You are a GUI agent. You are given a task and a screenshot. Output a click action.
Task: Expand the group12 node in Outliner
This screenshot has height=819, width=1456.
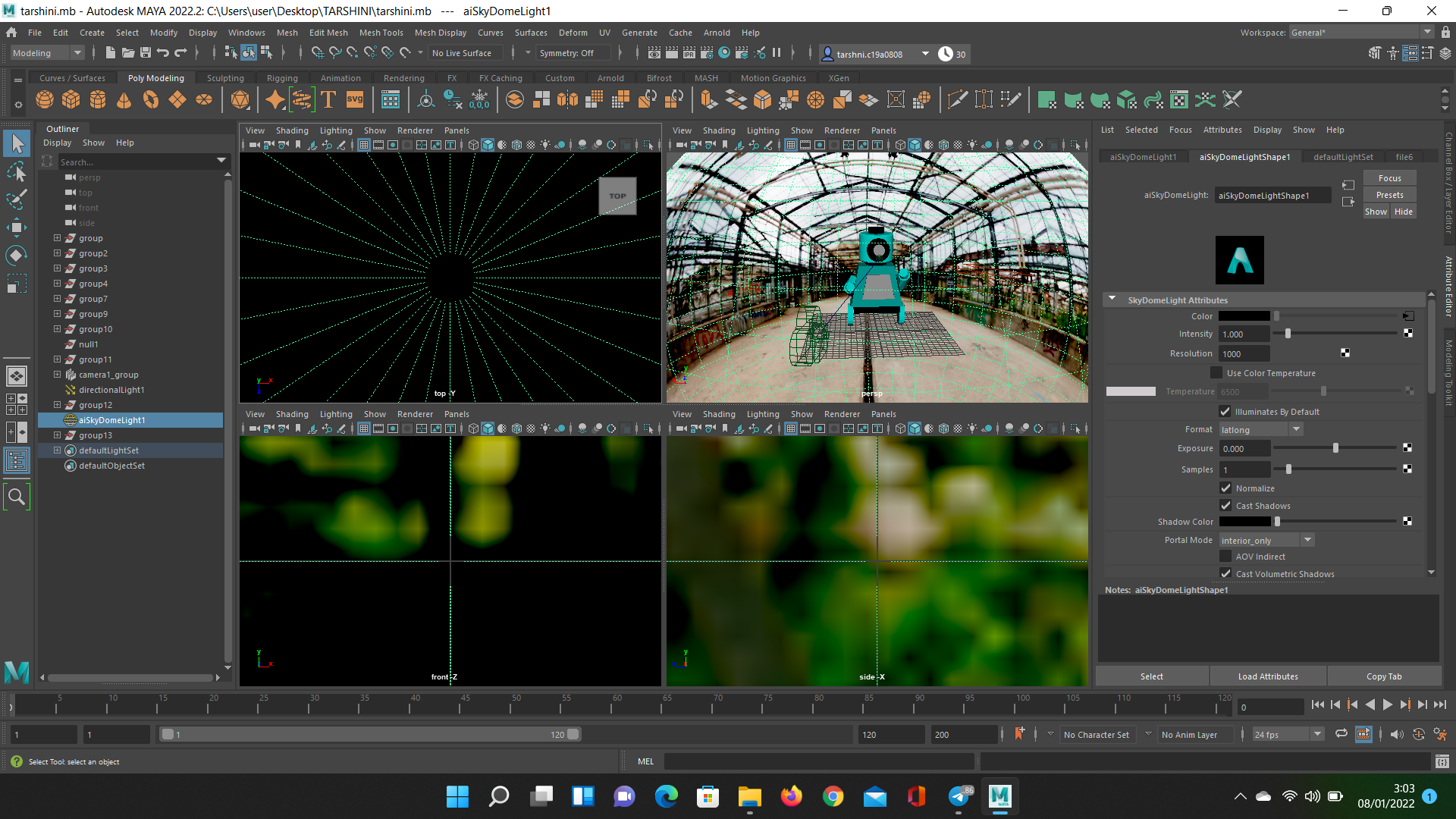[x=57, y=405]
